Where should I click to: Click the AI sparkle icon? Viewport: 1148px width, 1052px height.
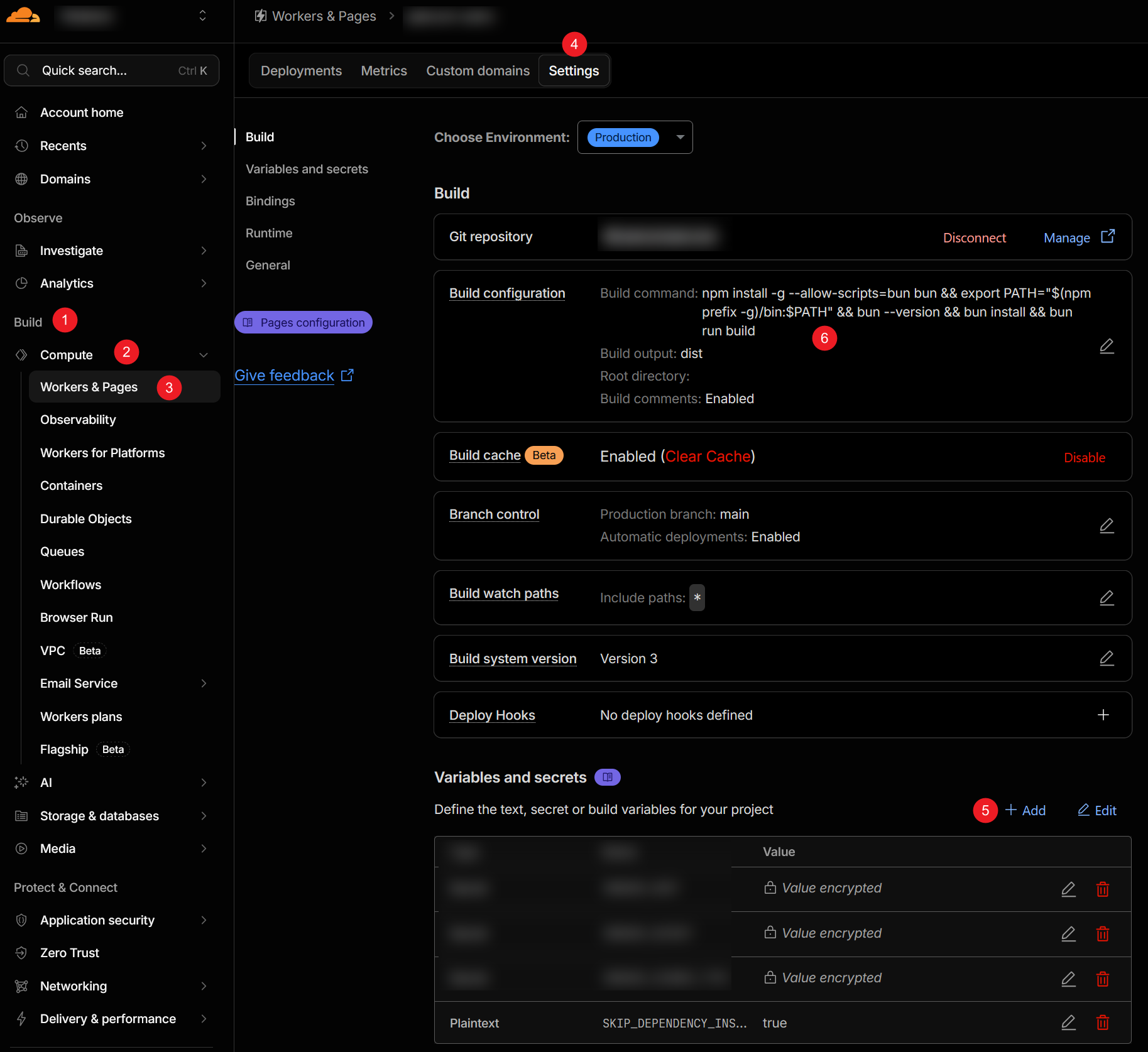pyautogui.click(x=21, y=783)
